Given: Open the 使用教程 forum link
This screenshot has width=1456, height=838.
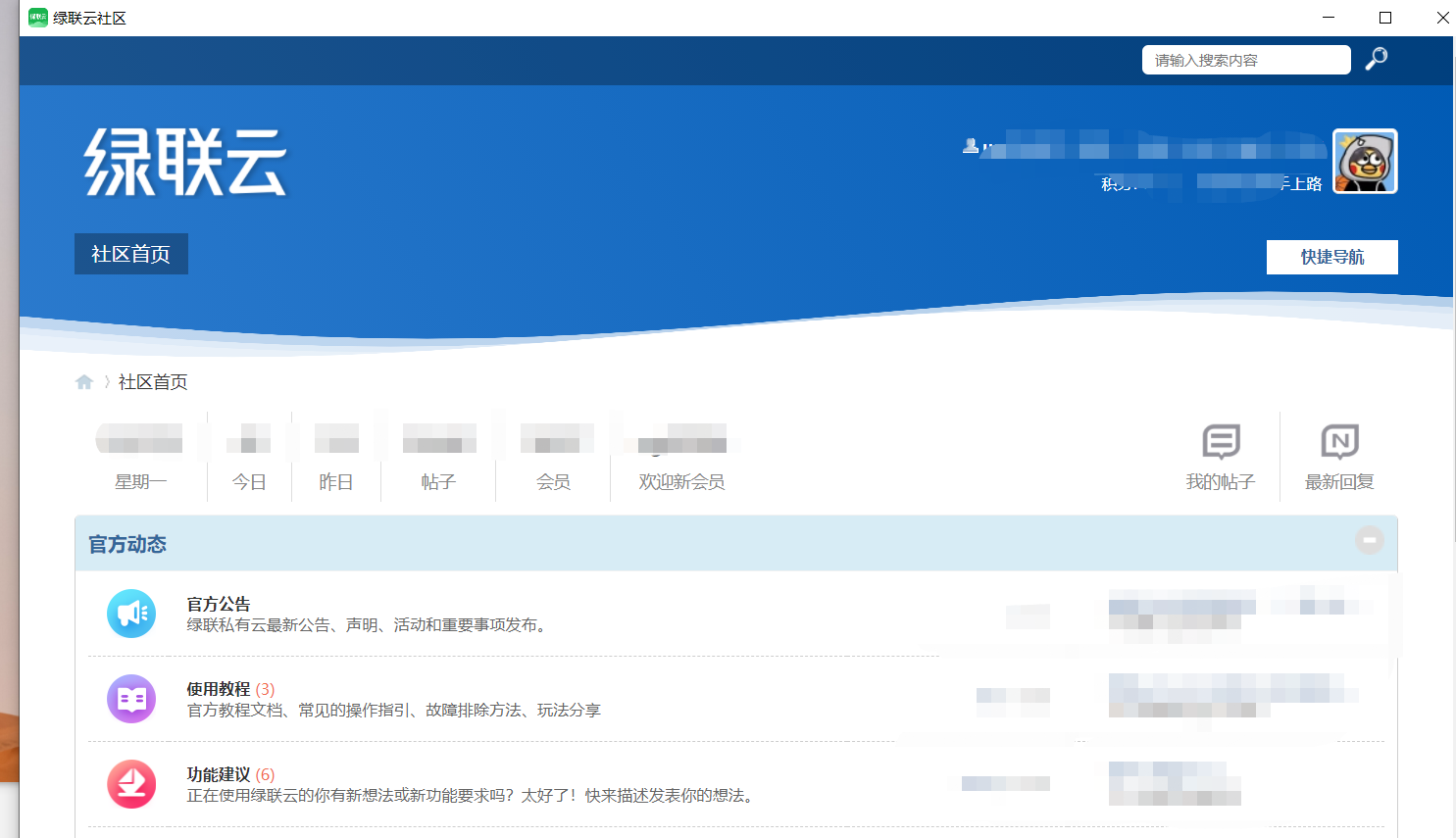Looking at the screenshot, I should point(219,689).
